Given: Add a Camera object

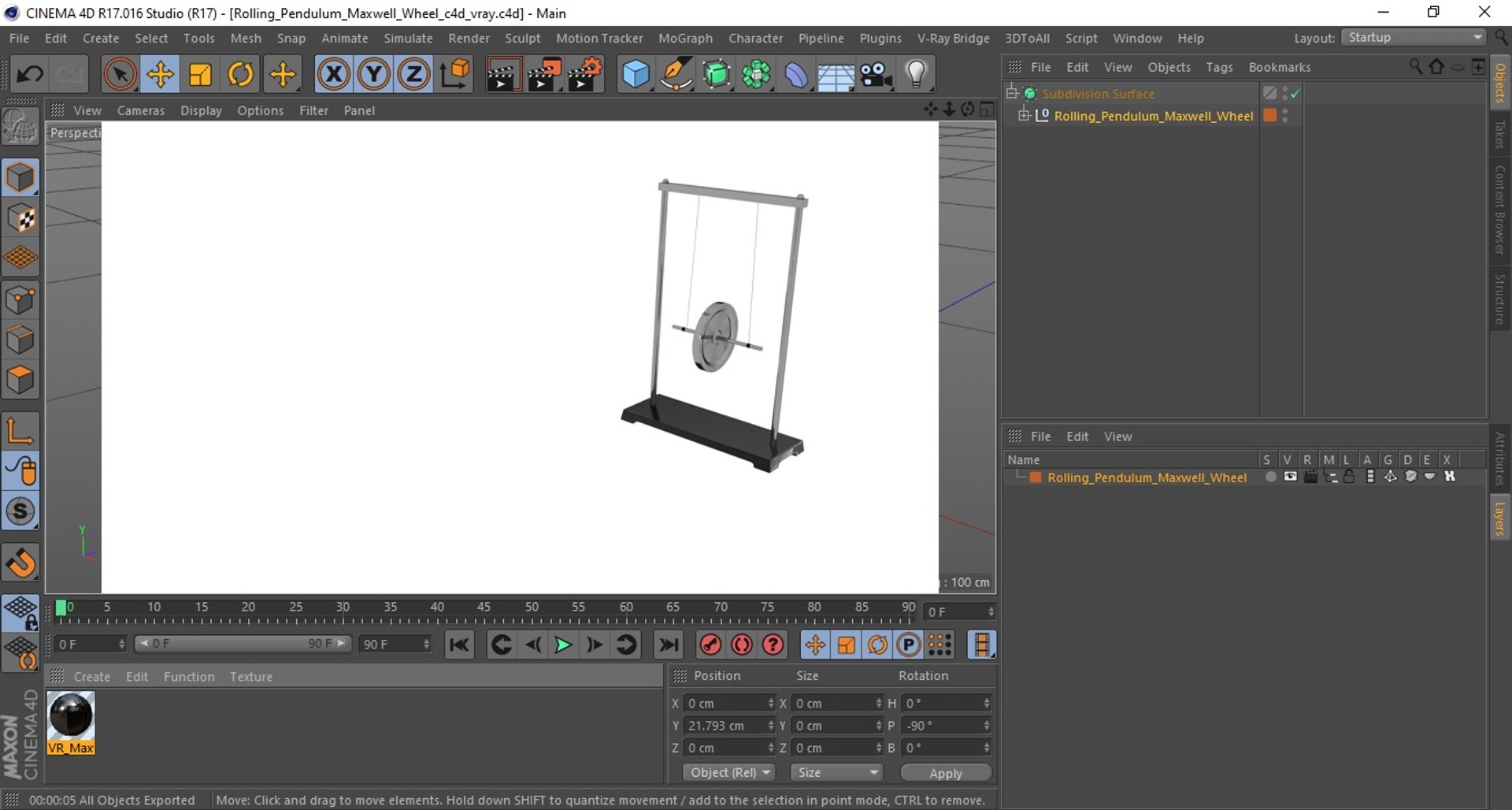Looking at the screenshot, I should coord(876,75).
